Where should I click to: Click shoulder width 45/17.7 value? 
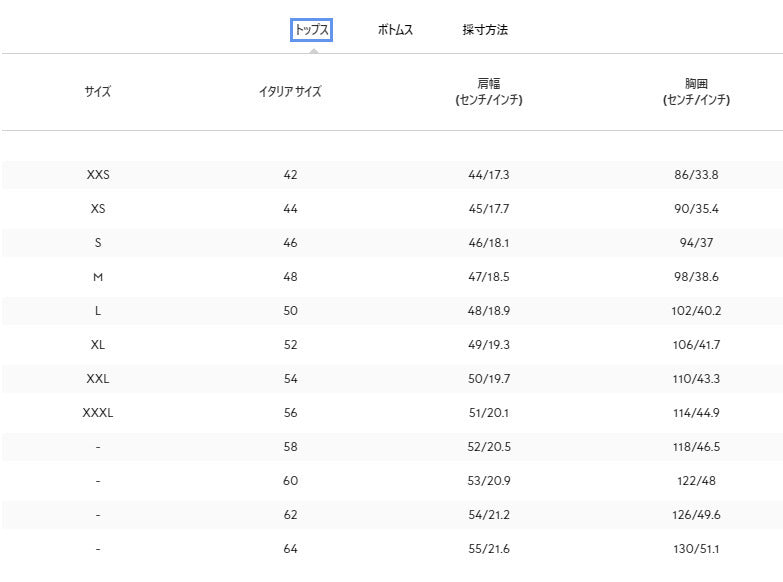pos(489,209)
